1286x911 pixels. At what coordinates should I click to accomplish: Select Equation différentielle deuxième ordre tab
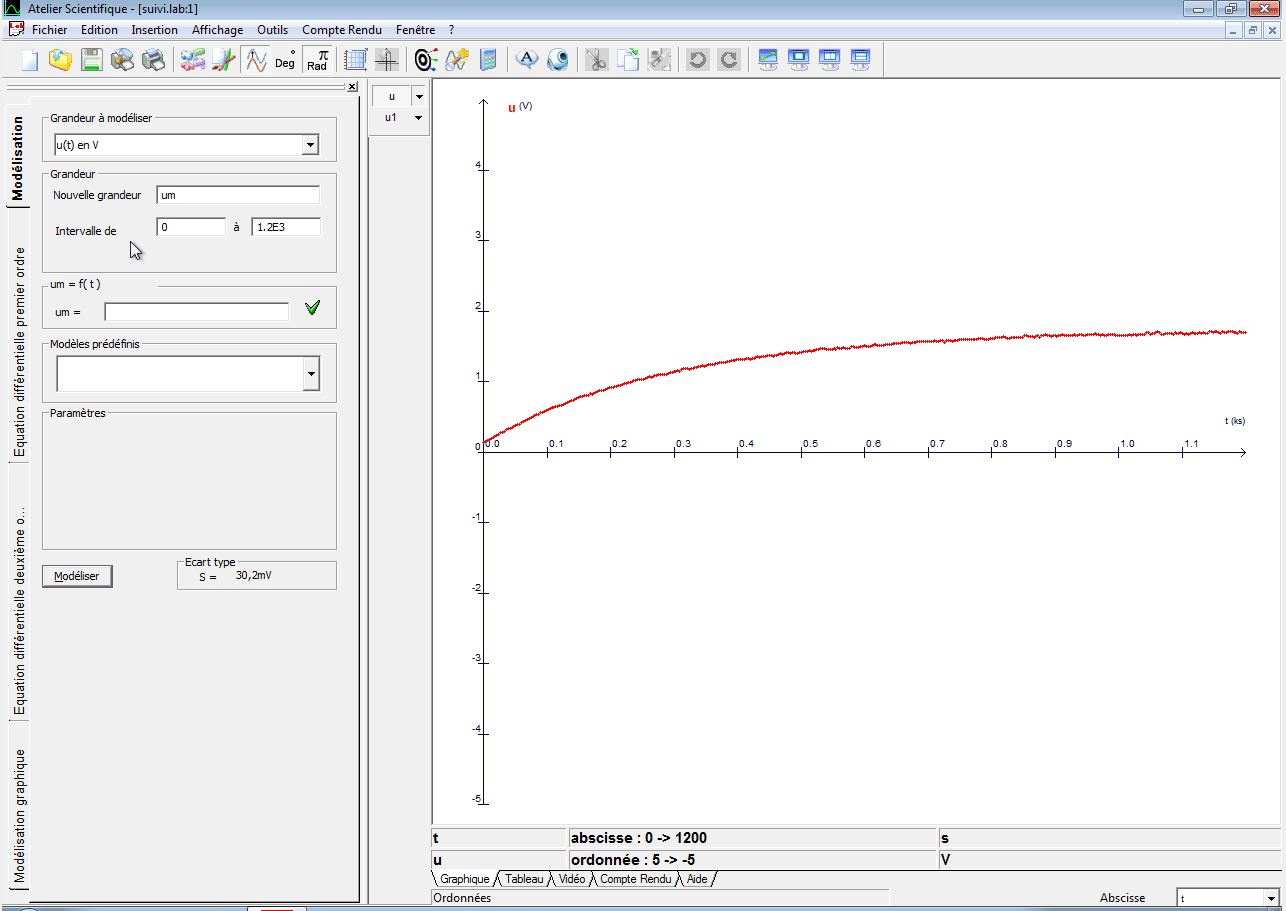pos(18,610)
